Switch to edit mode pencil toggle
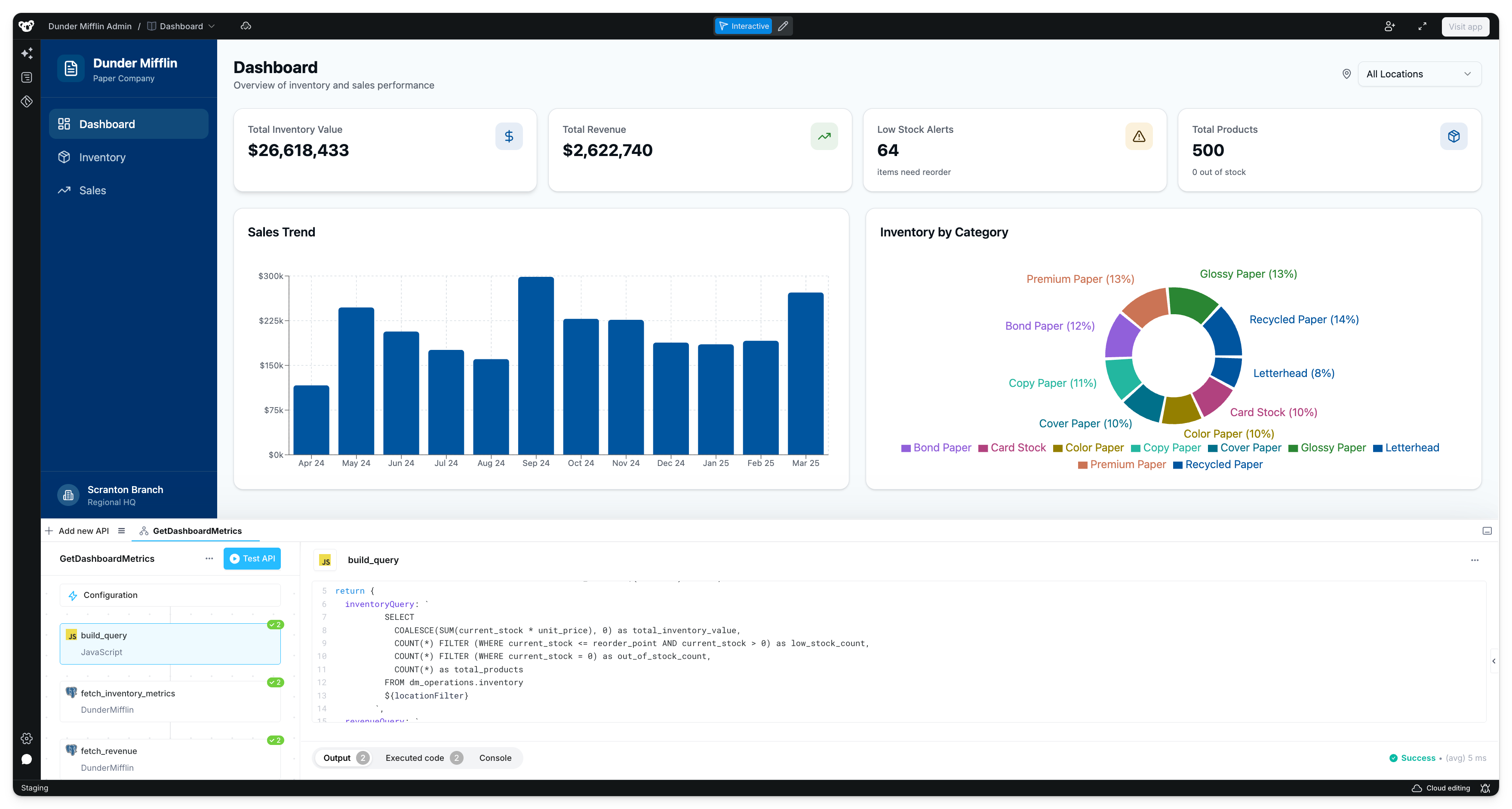Viewport: 1512px width, 809px height. [782, 26]
